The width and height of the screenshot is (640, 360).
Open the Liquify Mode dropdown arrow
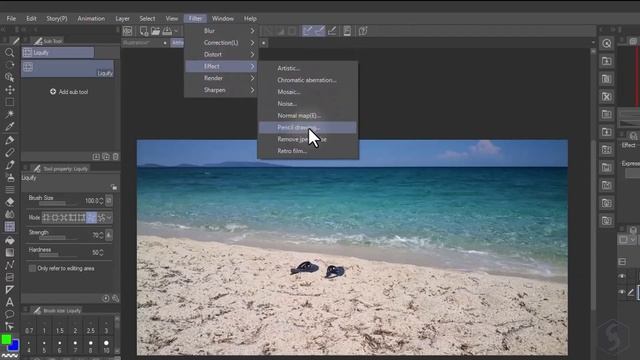109,218
